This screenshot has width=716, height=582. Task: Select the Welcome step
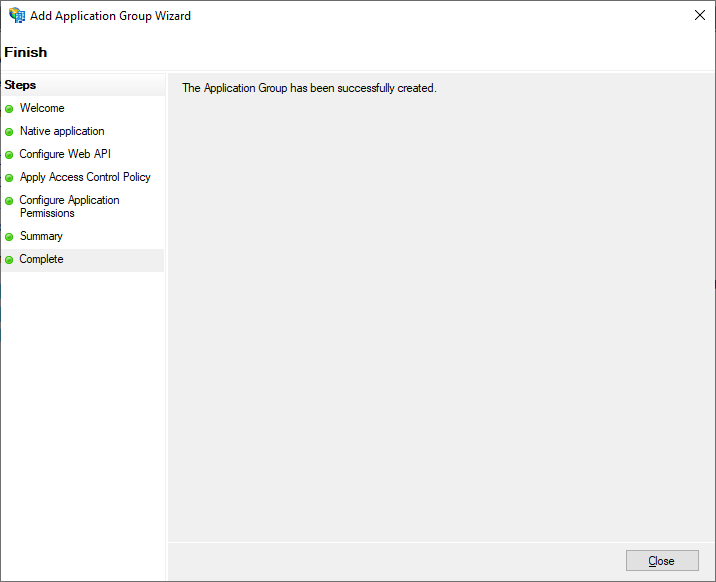pos(42,108)
